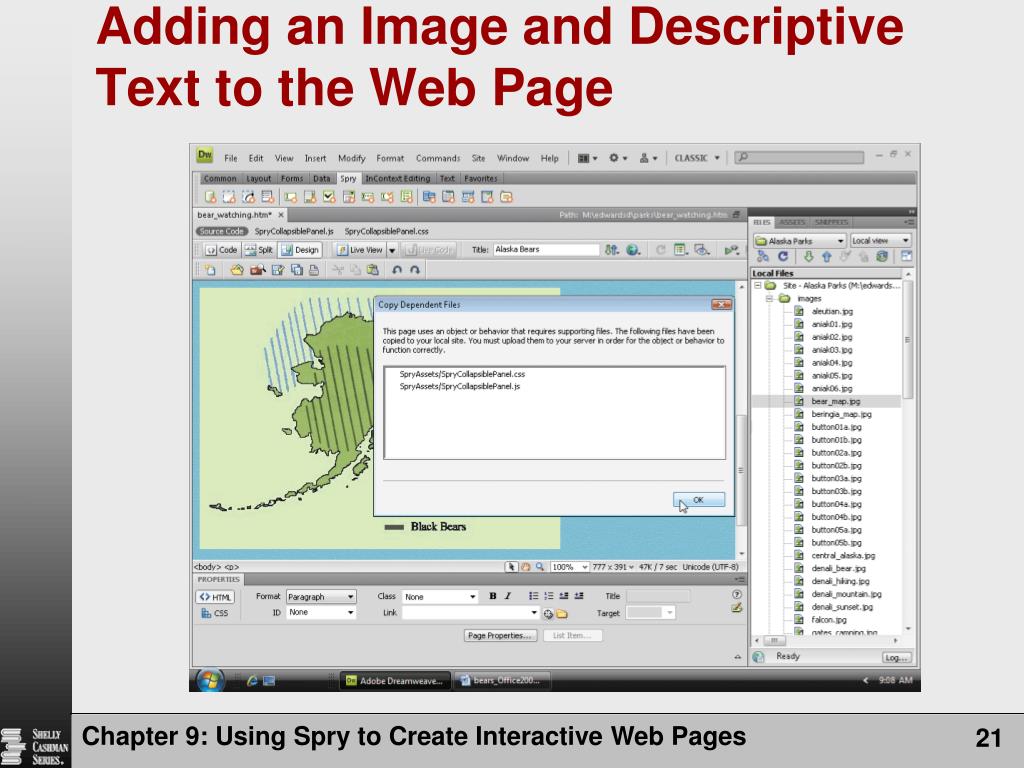Image resolution: width=1024 pixels, height=768 pixels.
Task: Click the Files panel Refresh icon
Action: pos(782,257)
